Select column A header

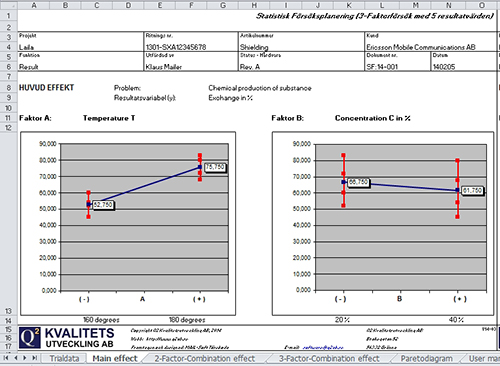tap(34, 5)
